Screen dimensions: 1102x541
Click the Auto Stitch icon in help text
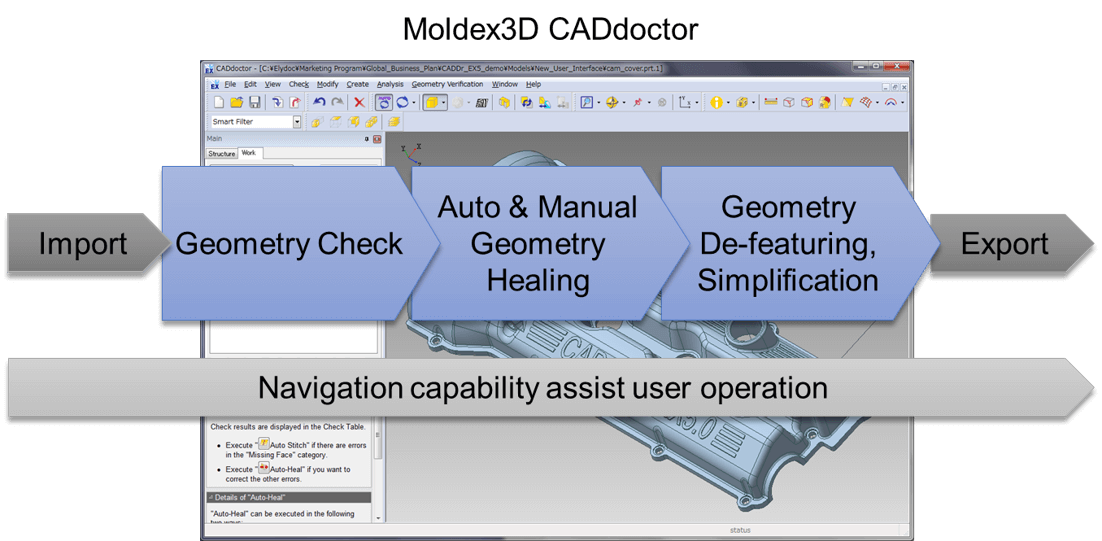264,444
